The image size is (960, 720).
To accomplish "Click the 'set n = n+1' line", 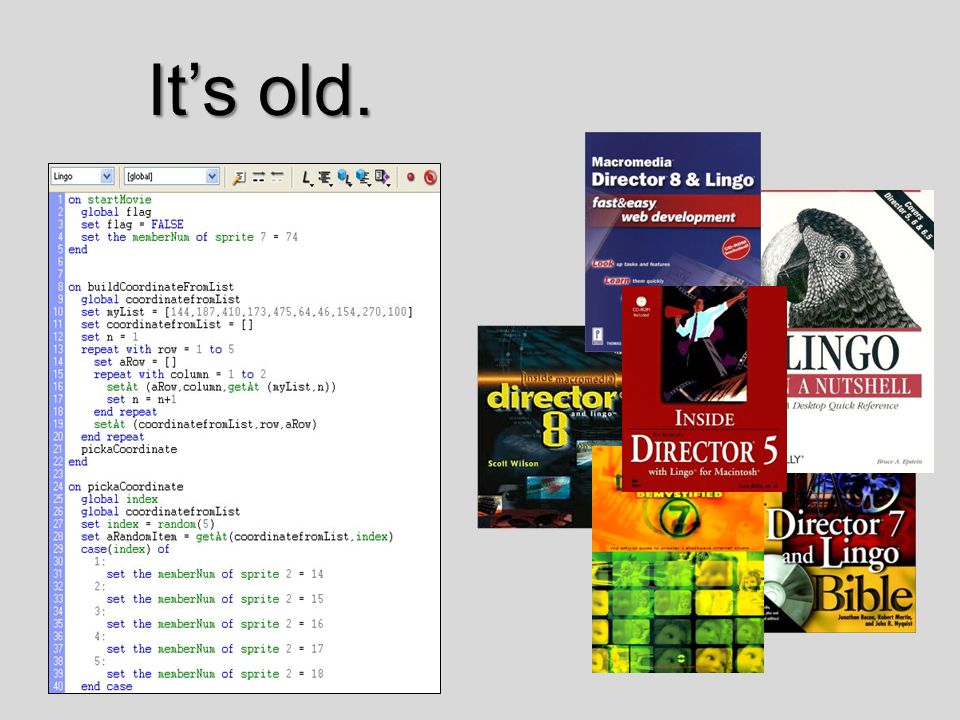I will click(x=141, y=399).
